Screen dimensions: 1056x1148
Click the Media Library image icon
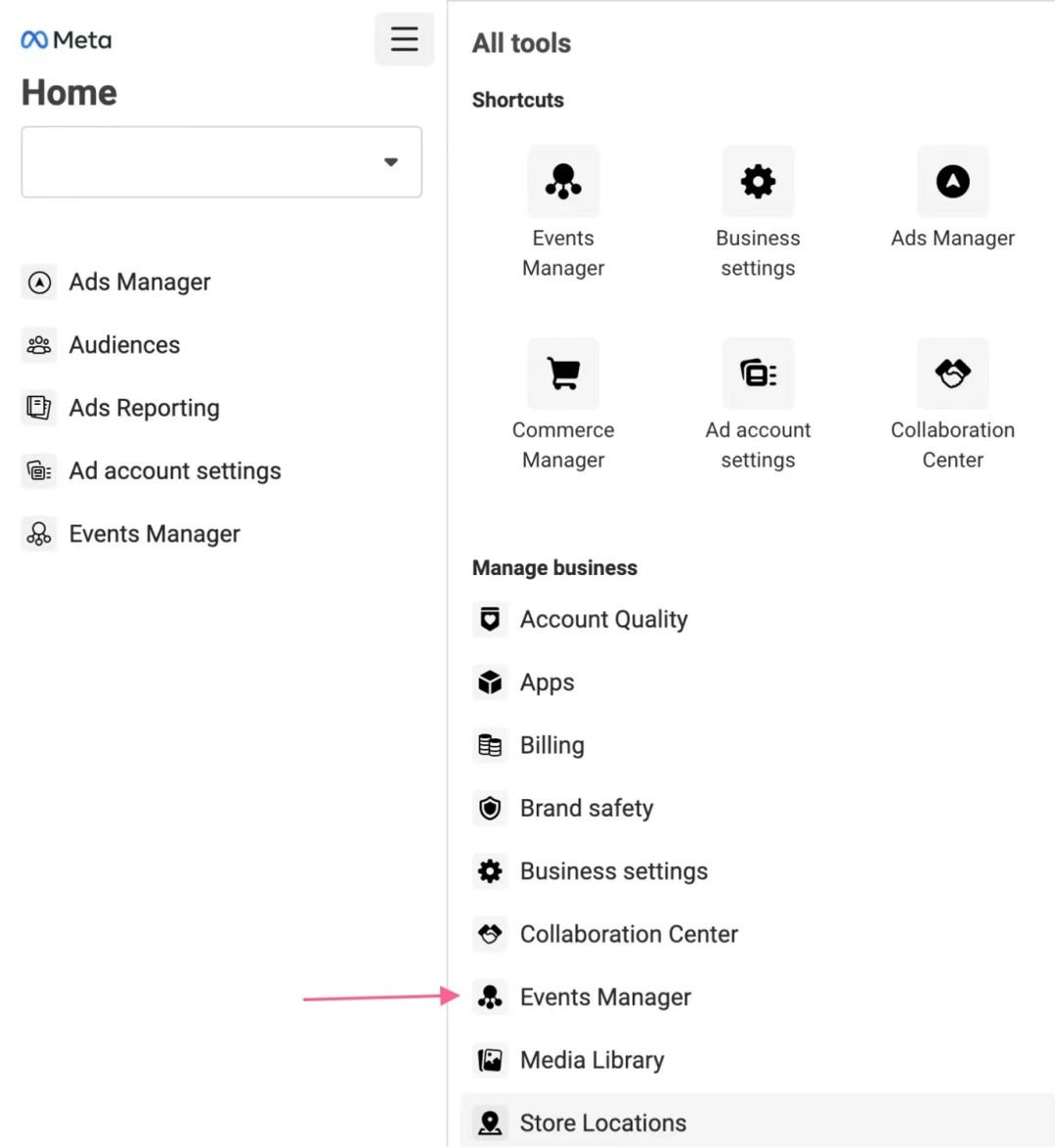(x=490, y=1060)
